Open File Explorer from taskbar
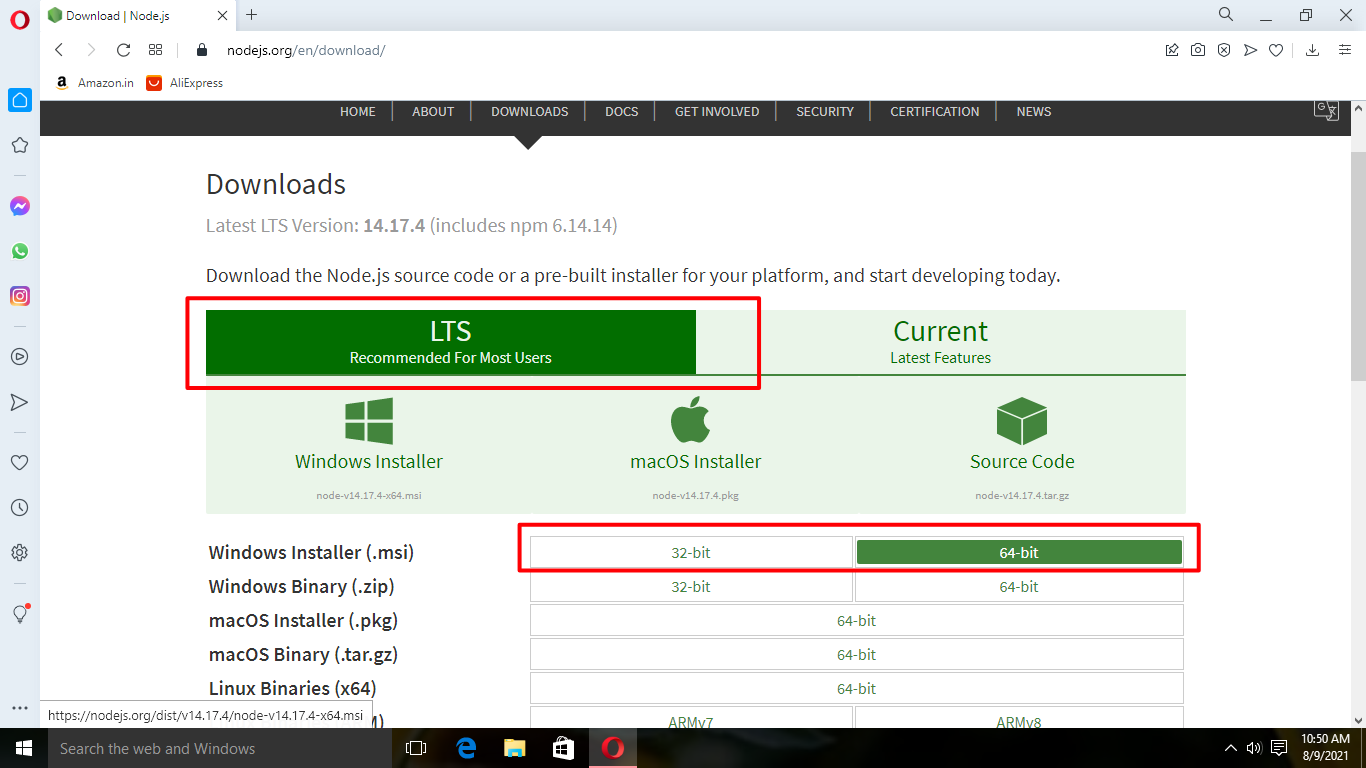Screen dimensions: 1366x768 pos(515,748)
